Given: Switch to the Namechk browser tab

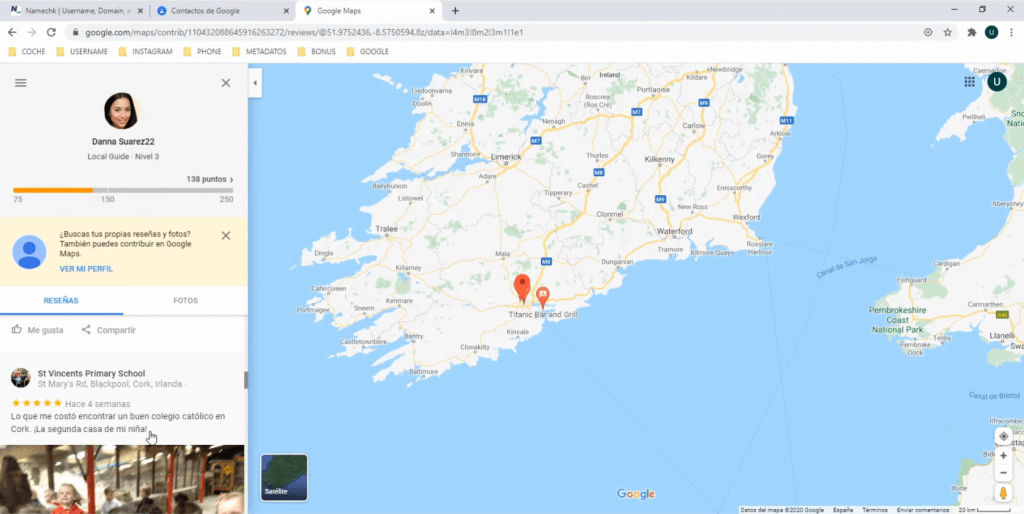Looking at the screenshot, I should click(x=75, y=10).
